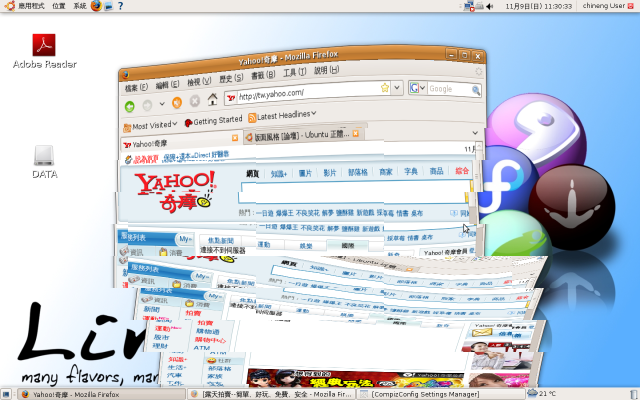Image resolution: width=640 pixels, height=400 pixels.
Task: Open the 書籤 (B) menu
Action: (262, 76)
